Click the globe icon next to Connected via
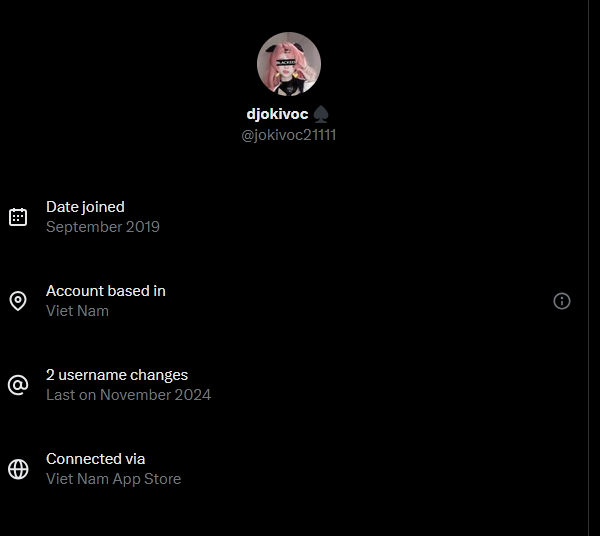 (x=18, y=469)
